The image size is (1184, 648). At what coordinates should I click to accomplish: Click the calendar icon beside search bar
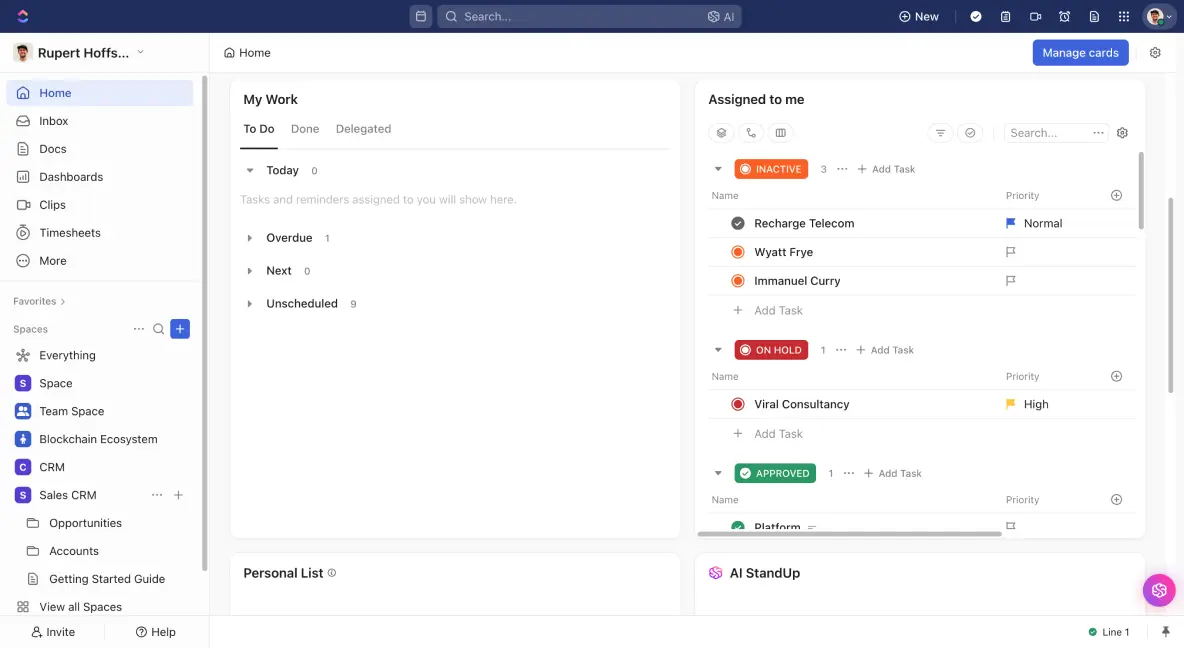(x=421, y=17)
